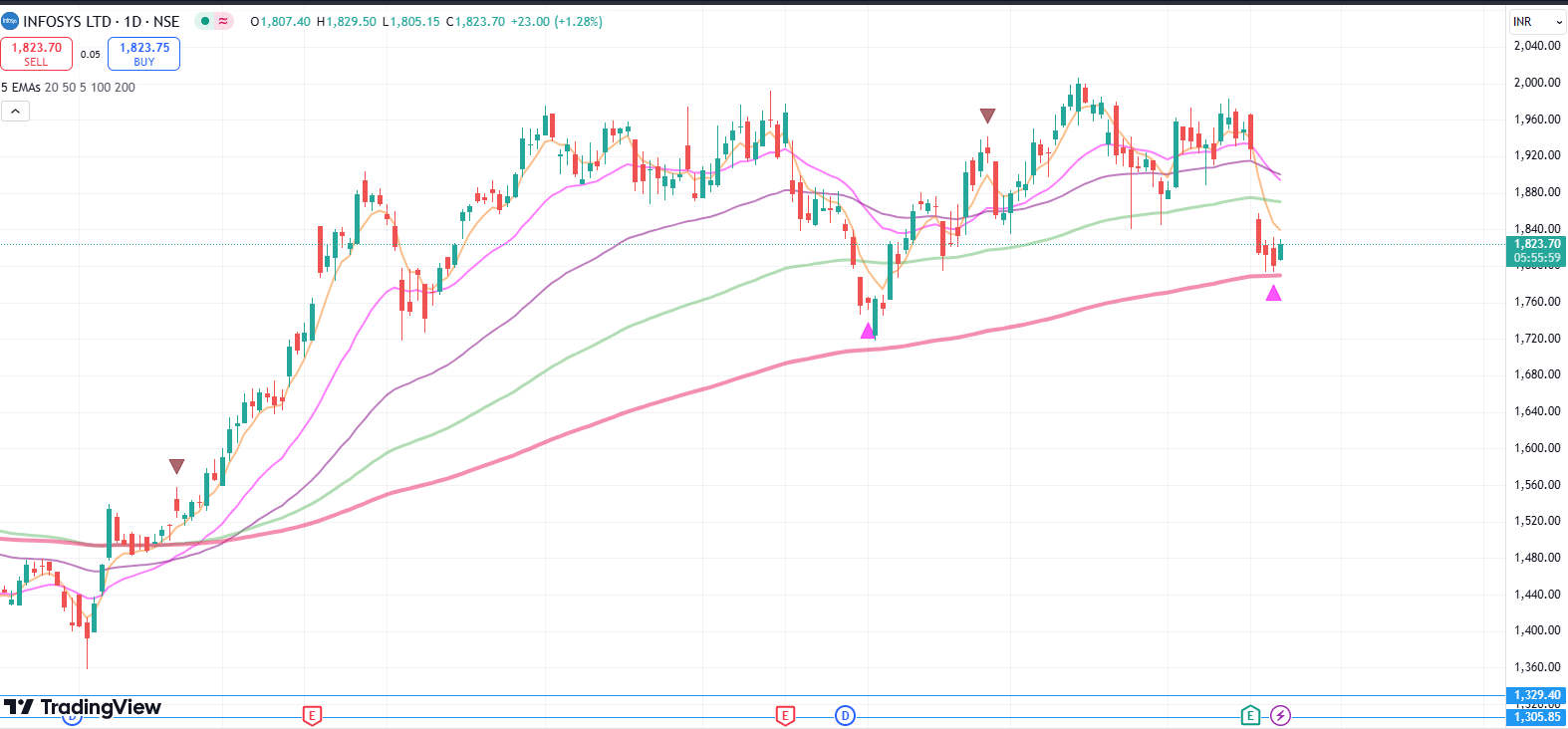Click the current price label 1,823.70 on scale

[1537, 244]
